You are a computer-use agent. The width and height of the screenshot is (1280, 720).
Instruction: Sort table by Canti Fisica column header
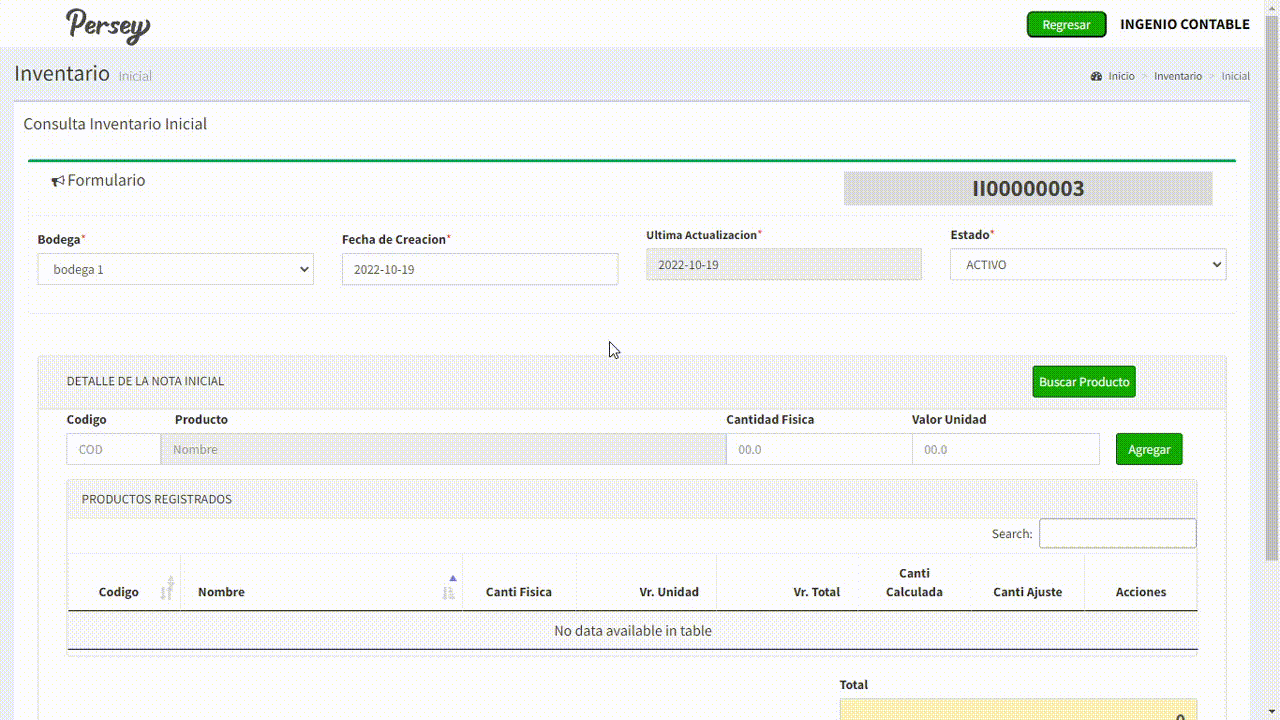pos(518,592)
